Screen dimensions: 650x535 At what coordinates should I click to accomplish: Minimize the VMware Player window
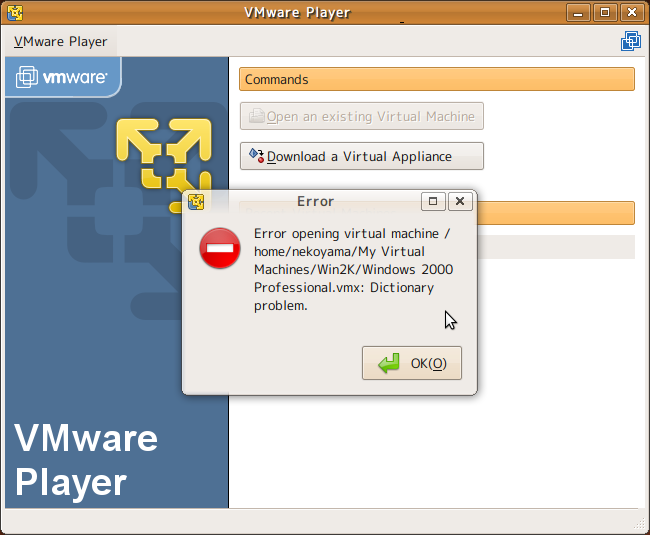coord(580,13)
